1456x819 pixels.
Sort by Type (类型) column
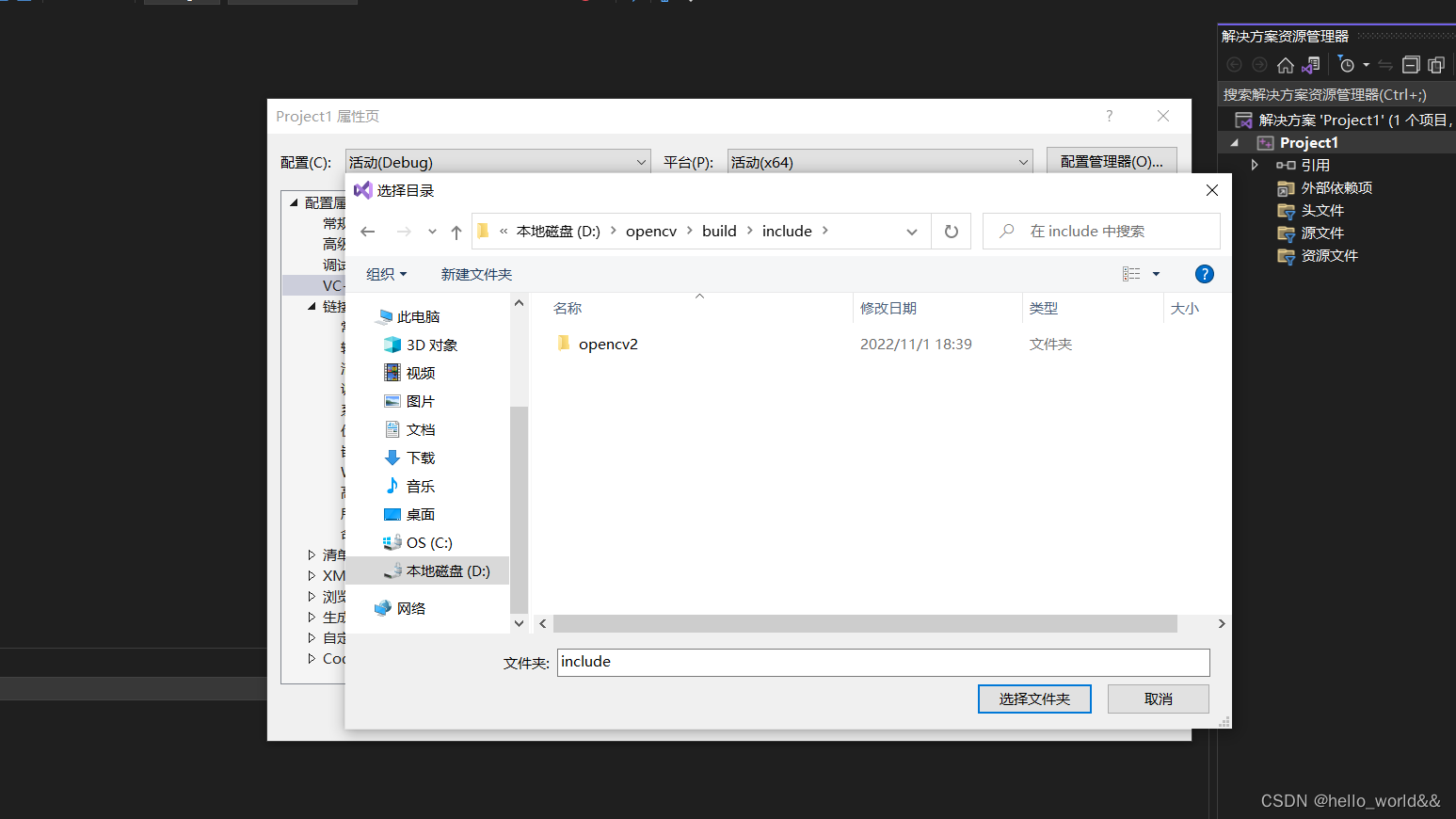point(1043,309)
